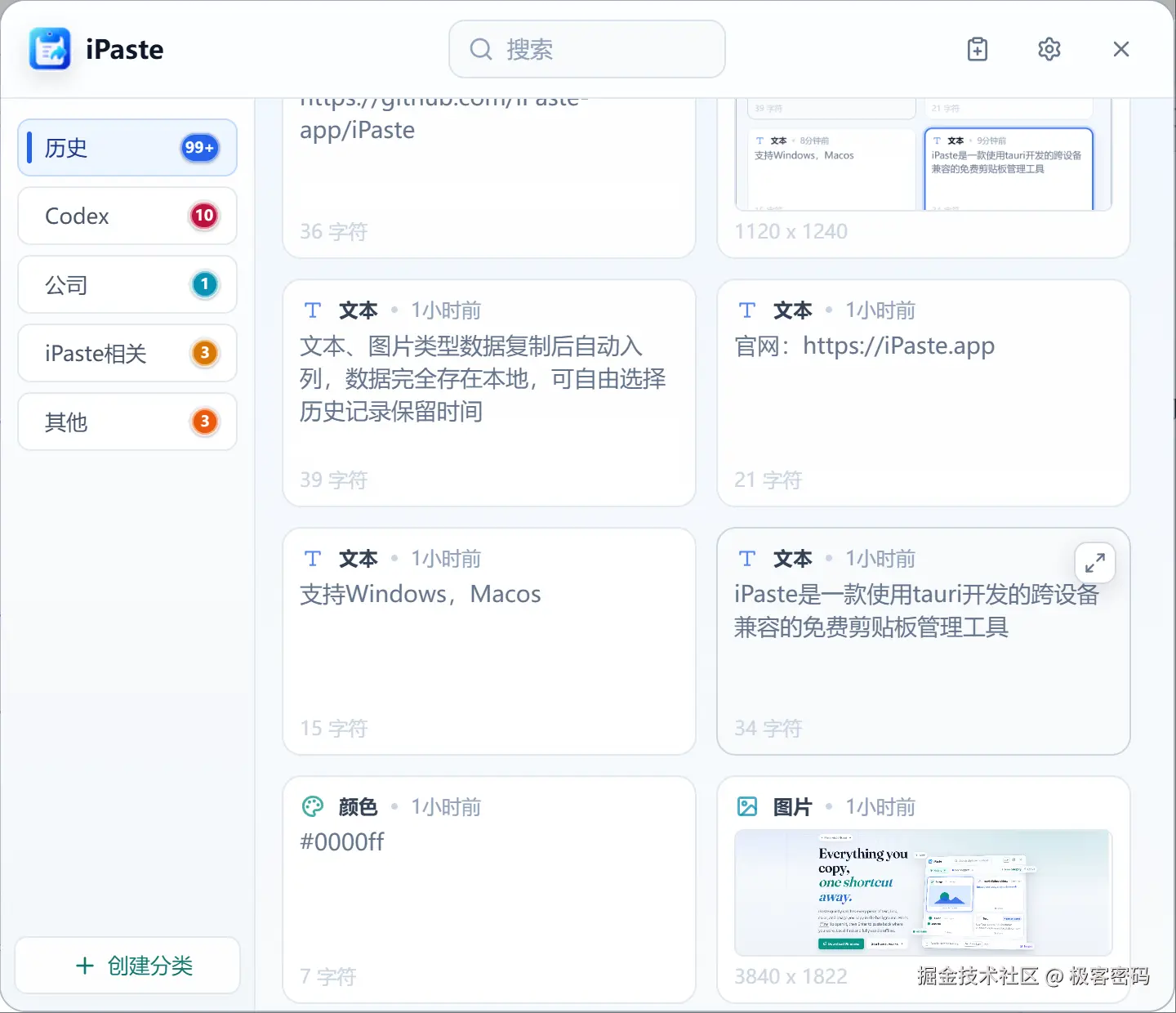The image size is (1176, 1013).
Task: Click the orange 3 badge on iPaste相关
Action: pyautogui.click(x=204, y=353)
